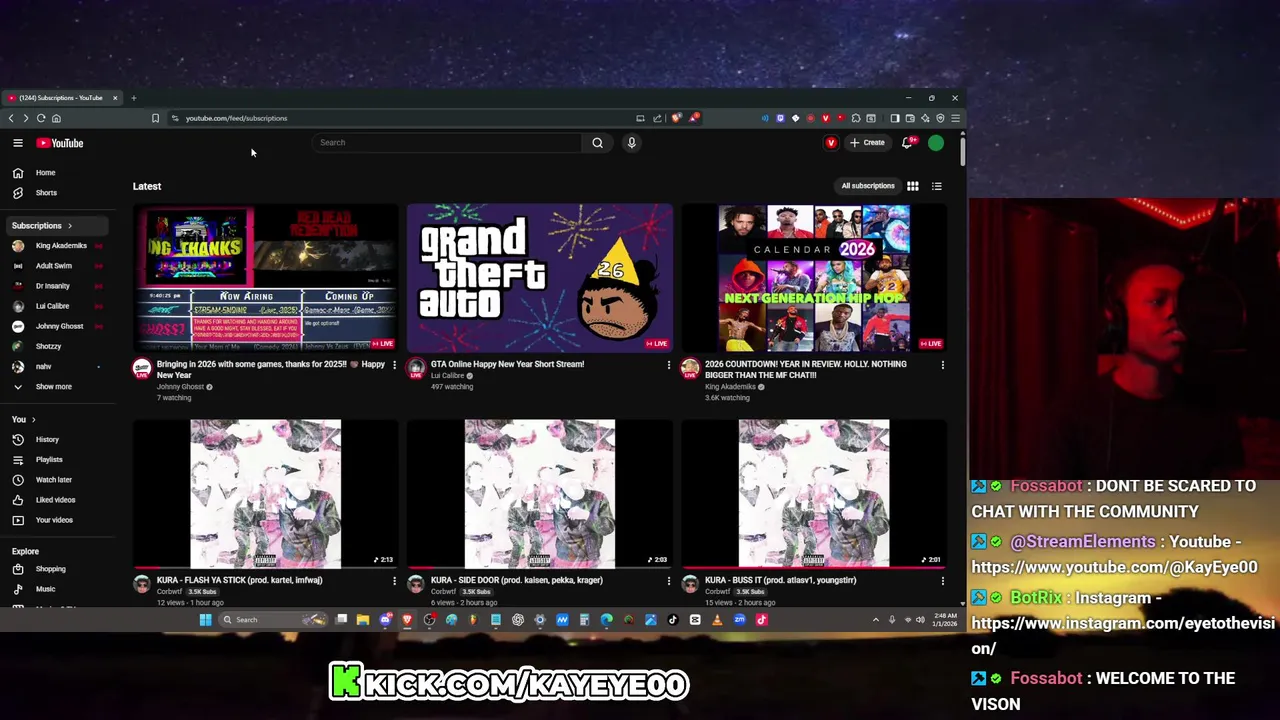The width and height of the screenshot is (1280, 720).
Task: Open VLC media player from the taskbar
Action: [x=718, y=620]
